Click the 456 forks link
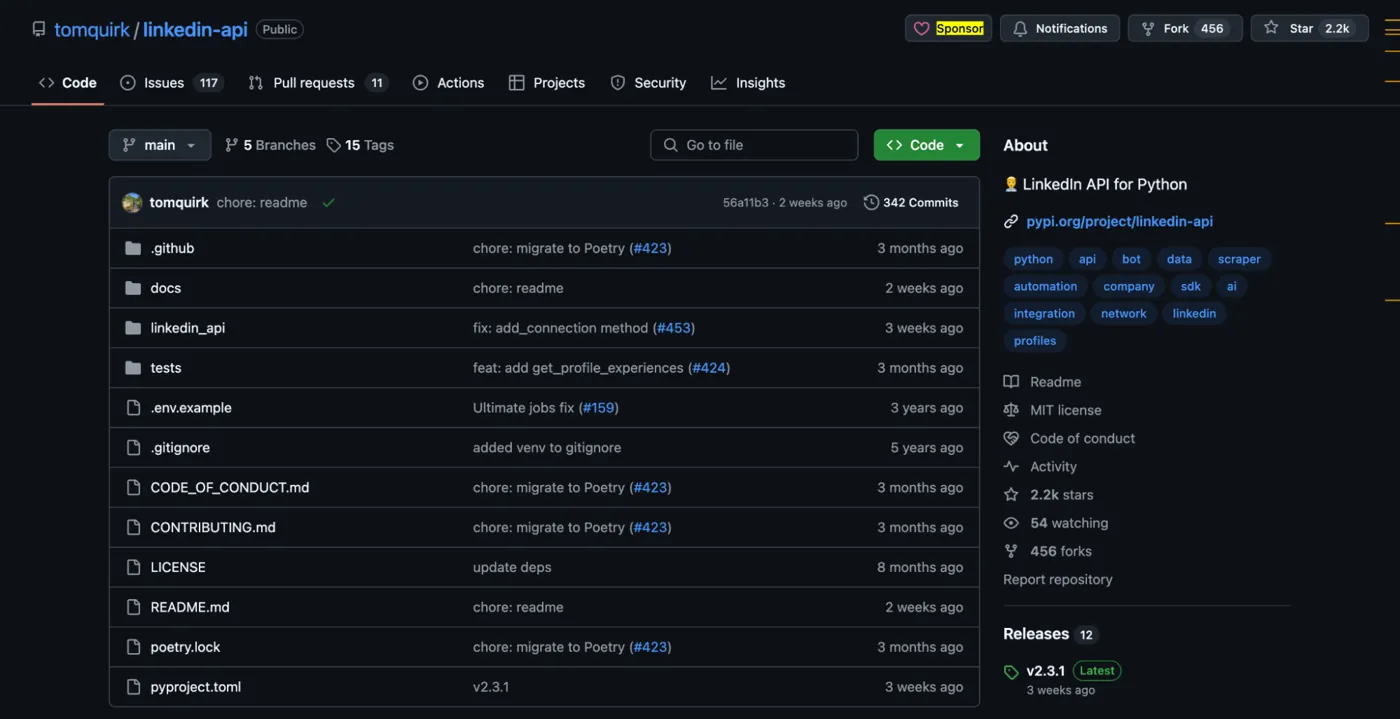Viewport: 1400px width, 719px height. pyautogui.click(x=1061, y=551)
